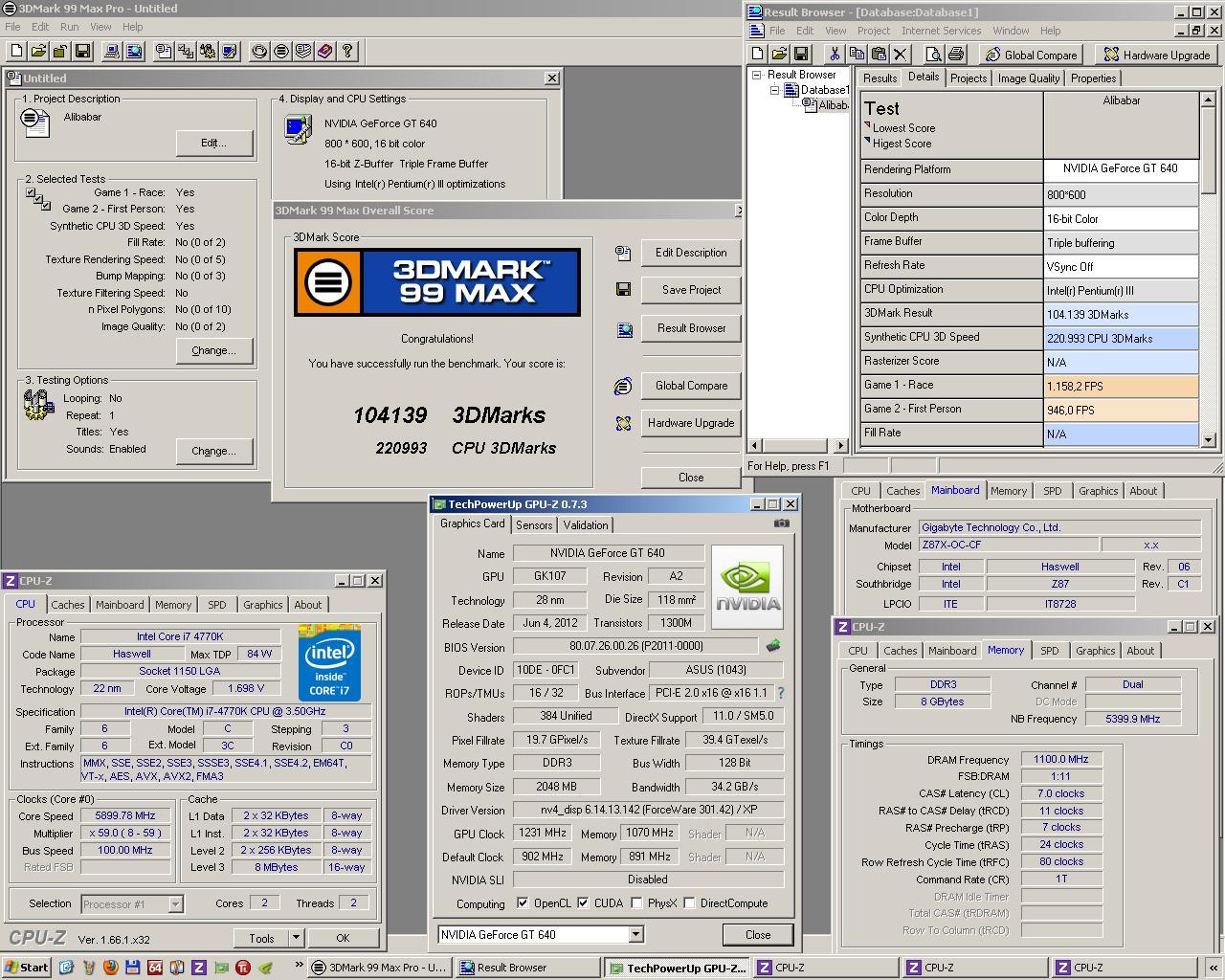
Task: Click the Copy icon in Result Browser toolbar
Action: (x=857, y=55)
